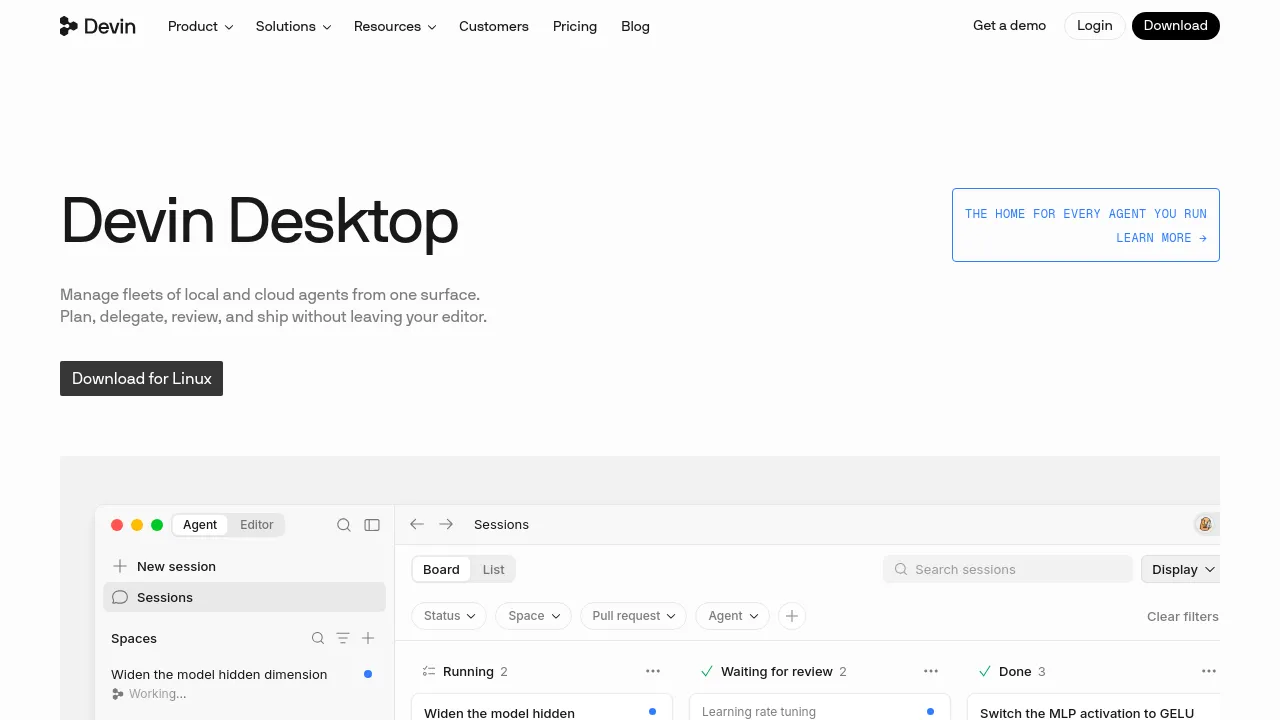Open Running column more options
The image size is (1280, 720).
[653, 671]
